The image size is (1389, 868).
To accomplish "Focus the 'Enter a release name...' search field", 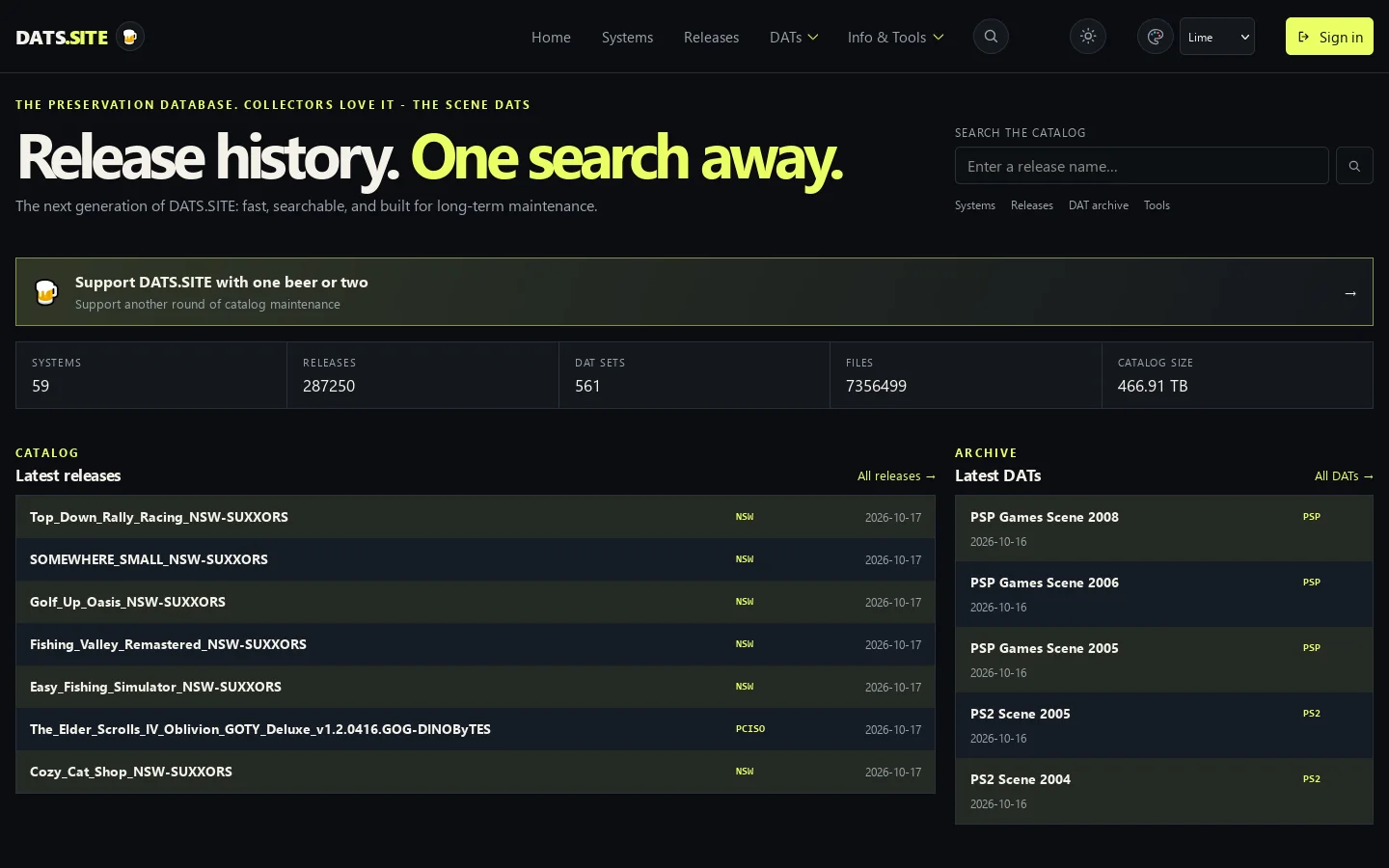I will (1141, 166).
